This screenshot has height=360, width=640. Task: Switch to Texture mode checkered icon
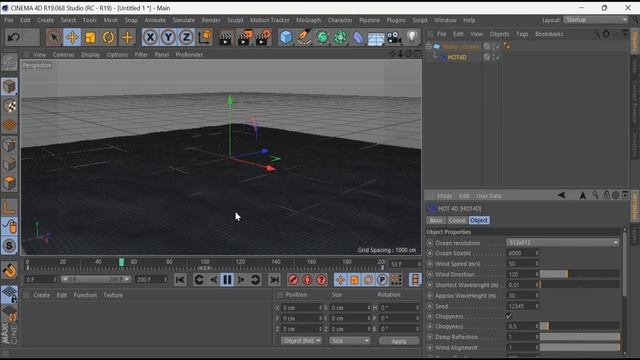tap(9, 106)
